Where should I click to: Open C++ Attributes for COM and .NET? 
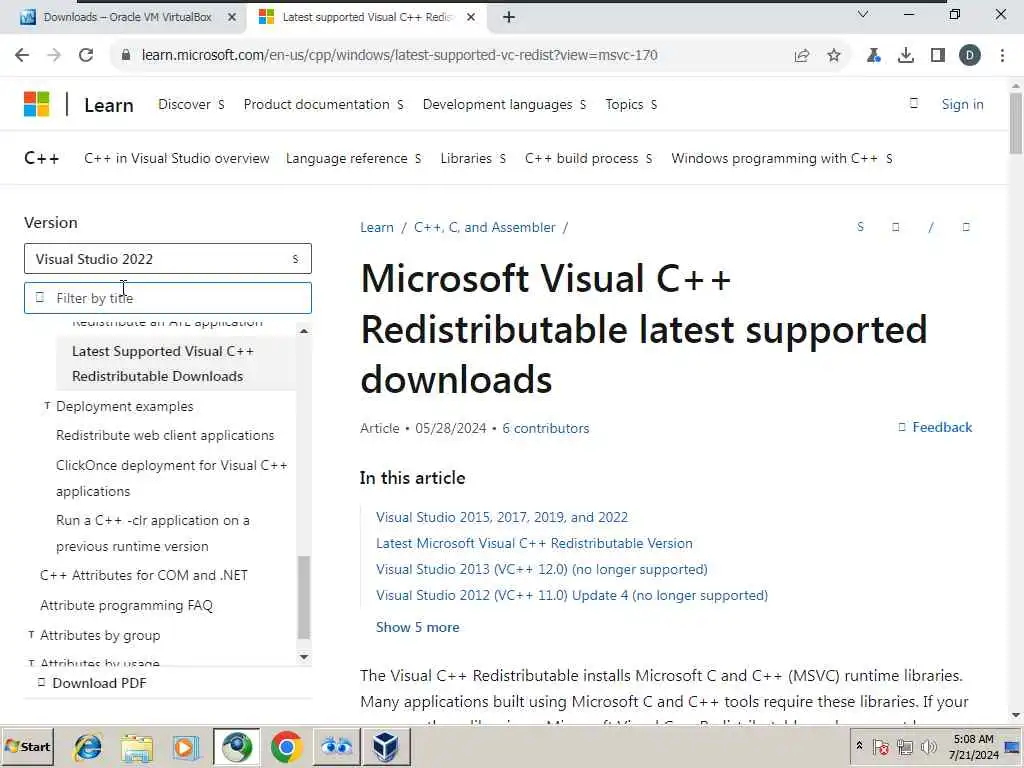pyautogui.click(x=144, y=575)
